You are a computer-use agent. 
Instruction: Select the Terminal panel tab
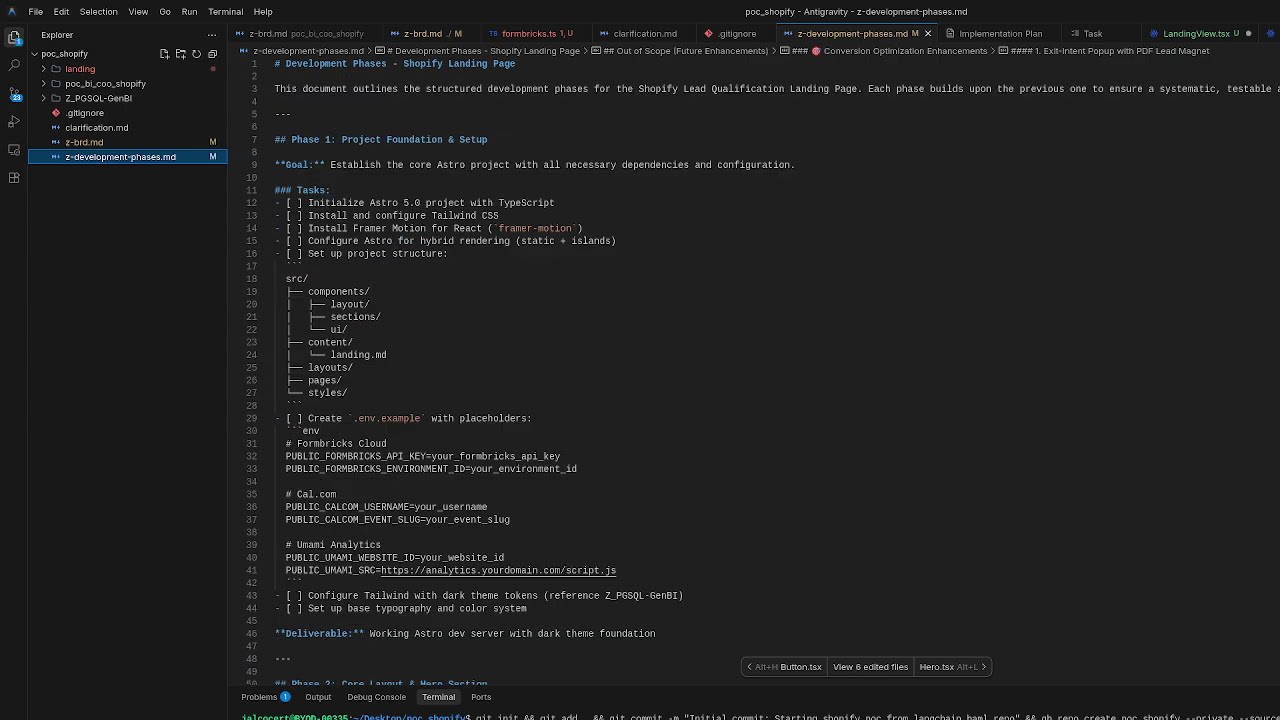(x=438, y=697)
